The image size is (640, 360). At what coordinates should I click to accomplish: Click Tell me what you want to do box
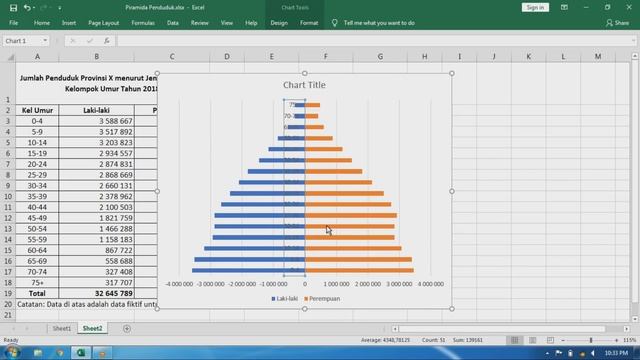(379, 23)
